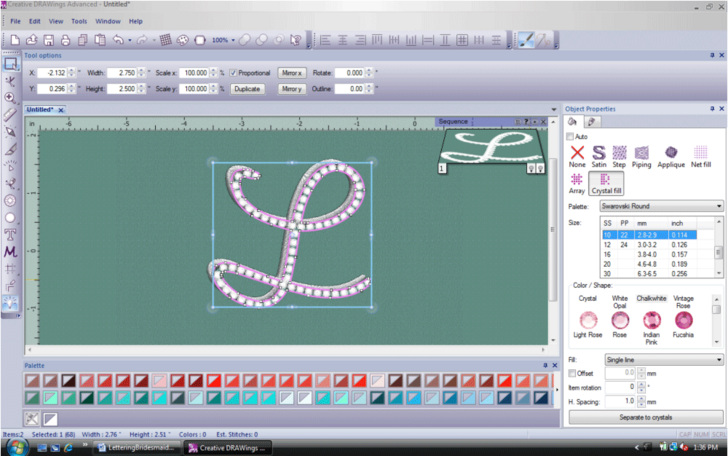Set fill to None with red X
Screen dimensions: 728x456
click(x=577, y=154)
